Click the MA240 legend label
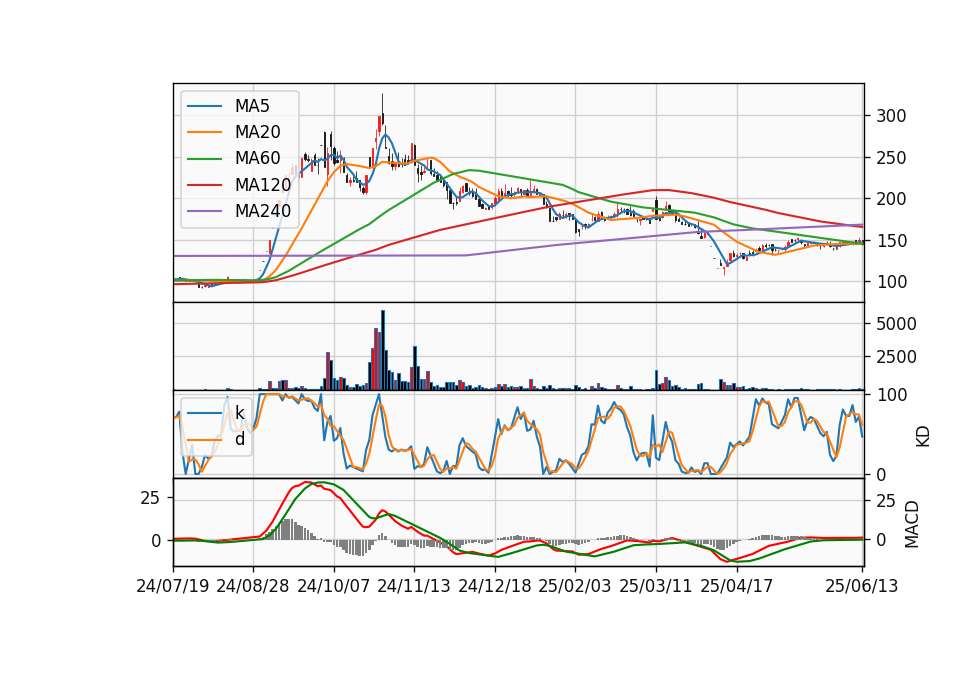This screenshot has height=690, width=960. (x=263, y=211)
